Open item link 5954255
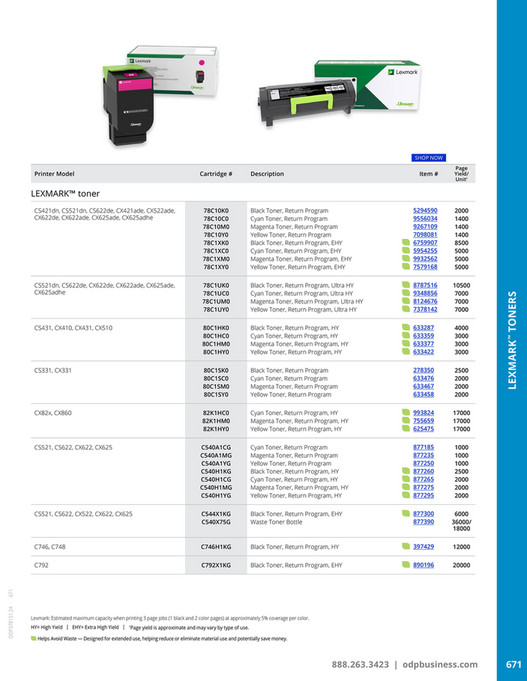 pos(425,251)
